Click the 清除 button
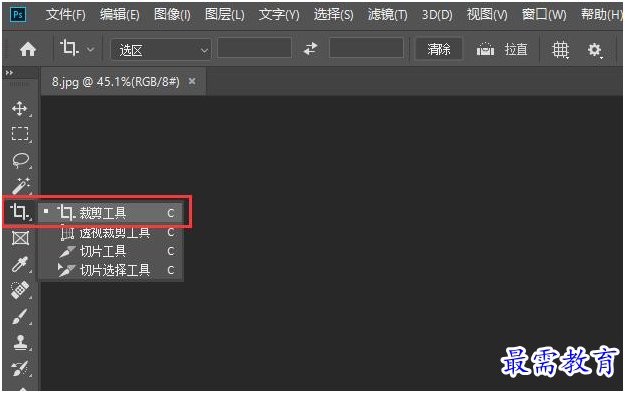The width and height of the screenshot is (625, 393). click(439, 49)
